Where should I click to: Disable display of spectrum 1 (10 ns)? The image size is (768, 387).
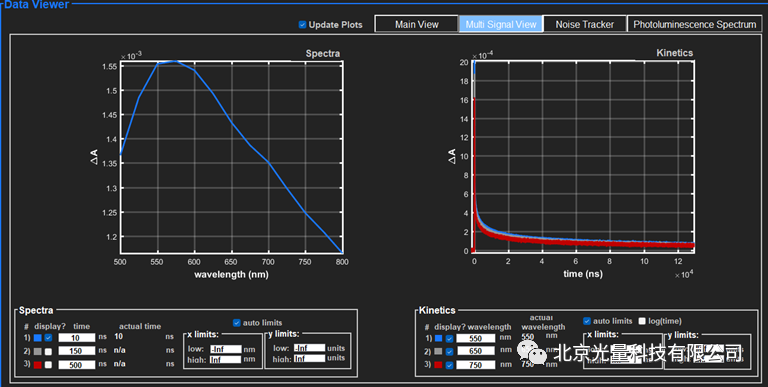click(x=48, y=338)
